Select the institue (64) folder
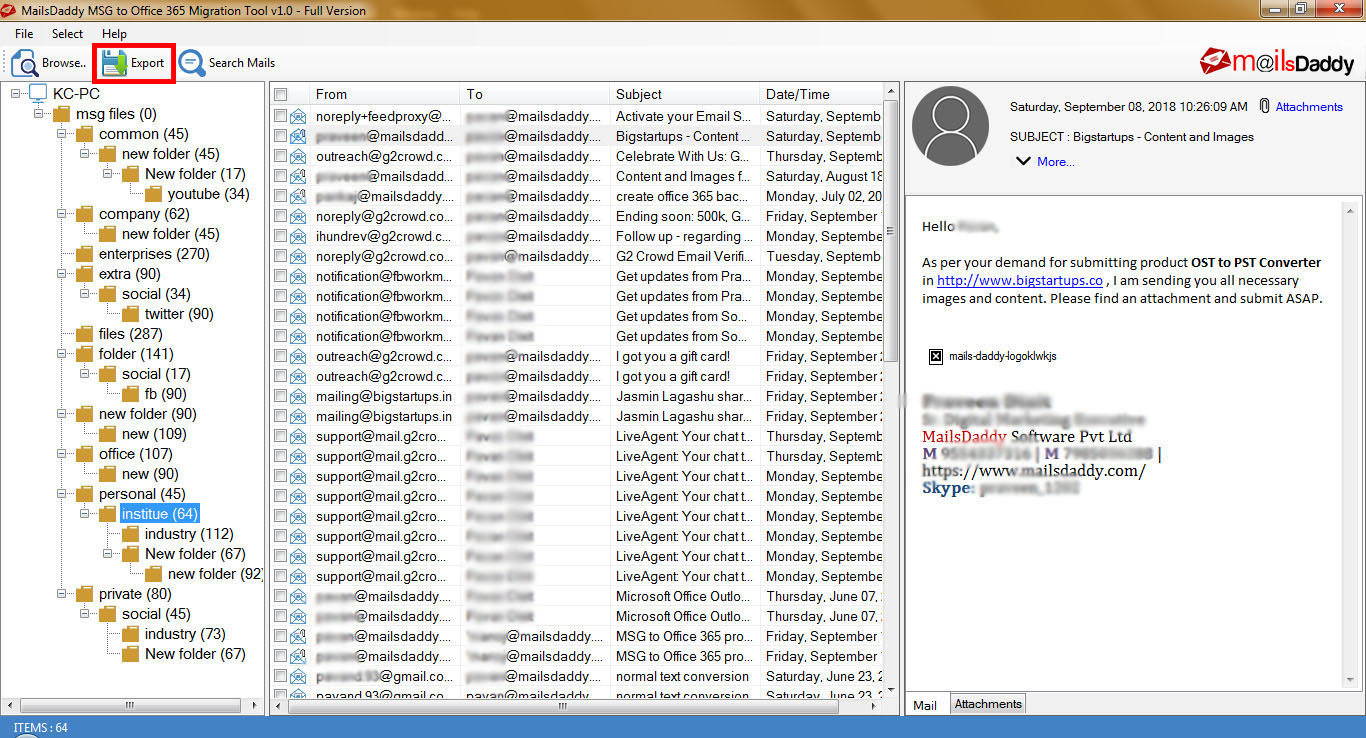The height and width of the screenshot is (738, 1366). (x=159, y=514)
